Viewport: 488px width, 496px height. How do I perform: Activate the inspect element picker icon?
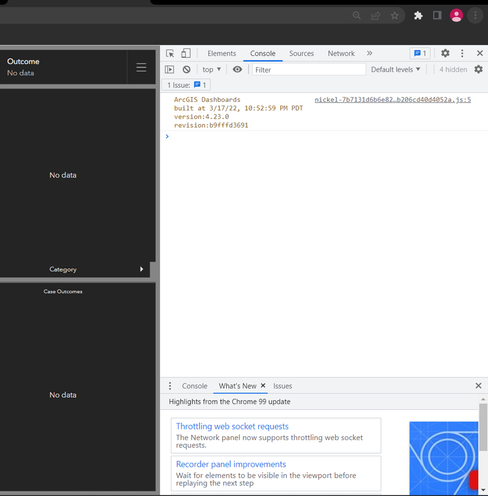(x=170, y=53)
